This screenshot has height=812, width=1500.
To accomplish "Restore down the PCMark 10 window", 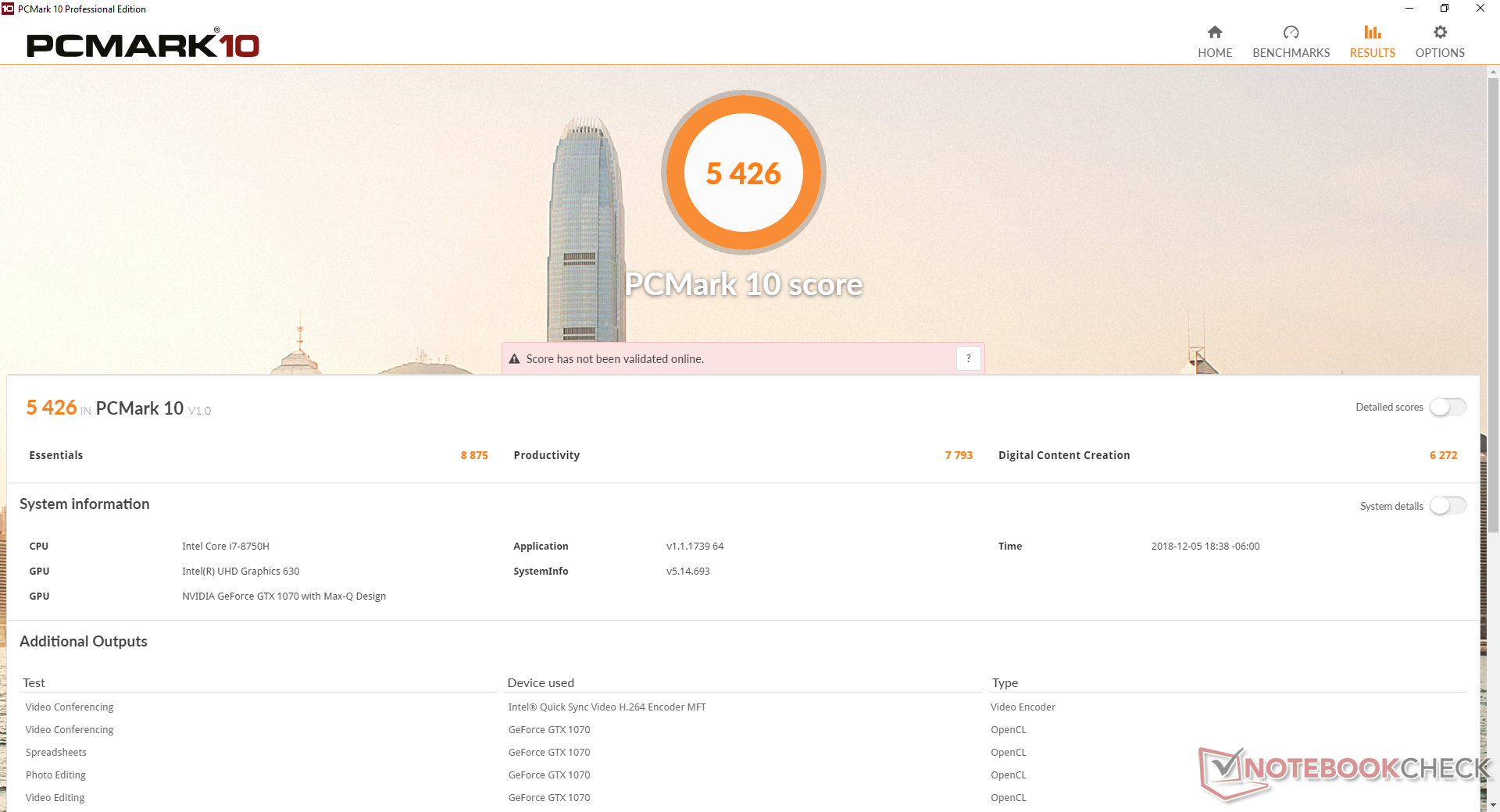I will 1445,9.
